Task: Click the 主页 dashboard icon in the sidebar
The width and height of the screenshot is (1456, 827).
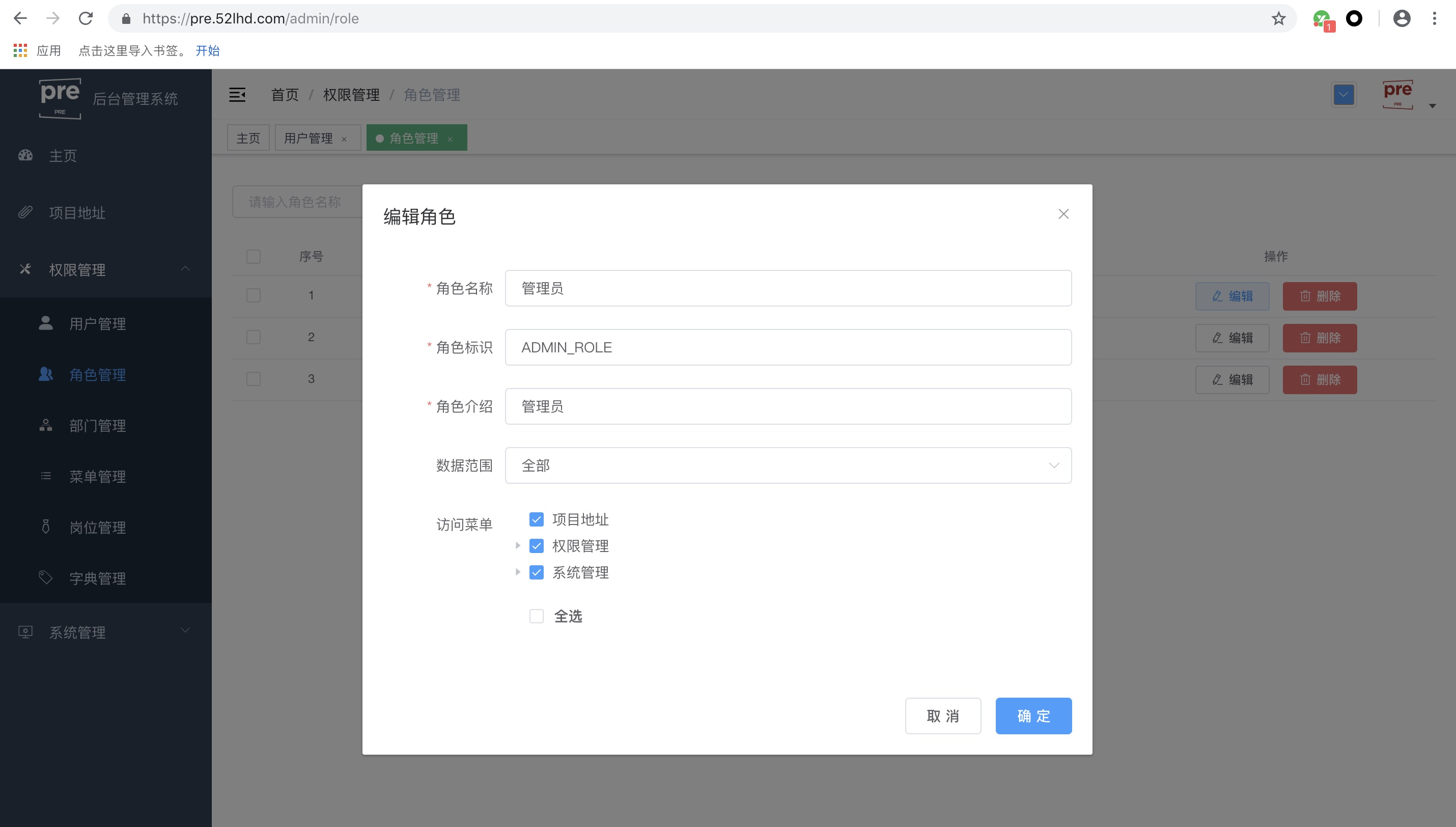Action: tap(25, 156)
